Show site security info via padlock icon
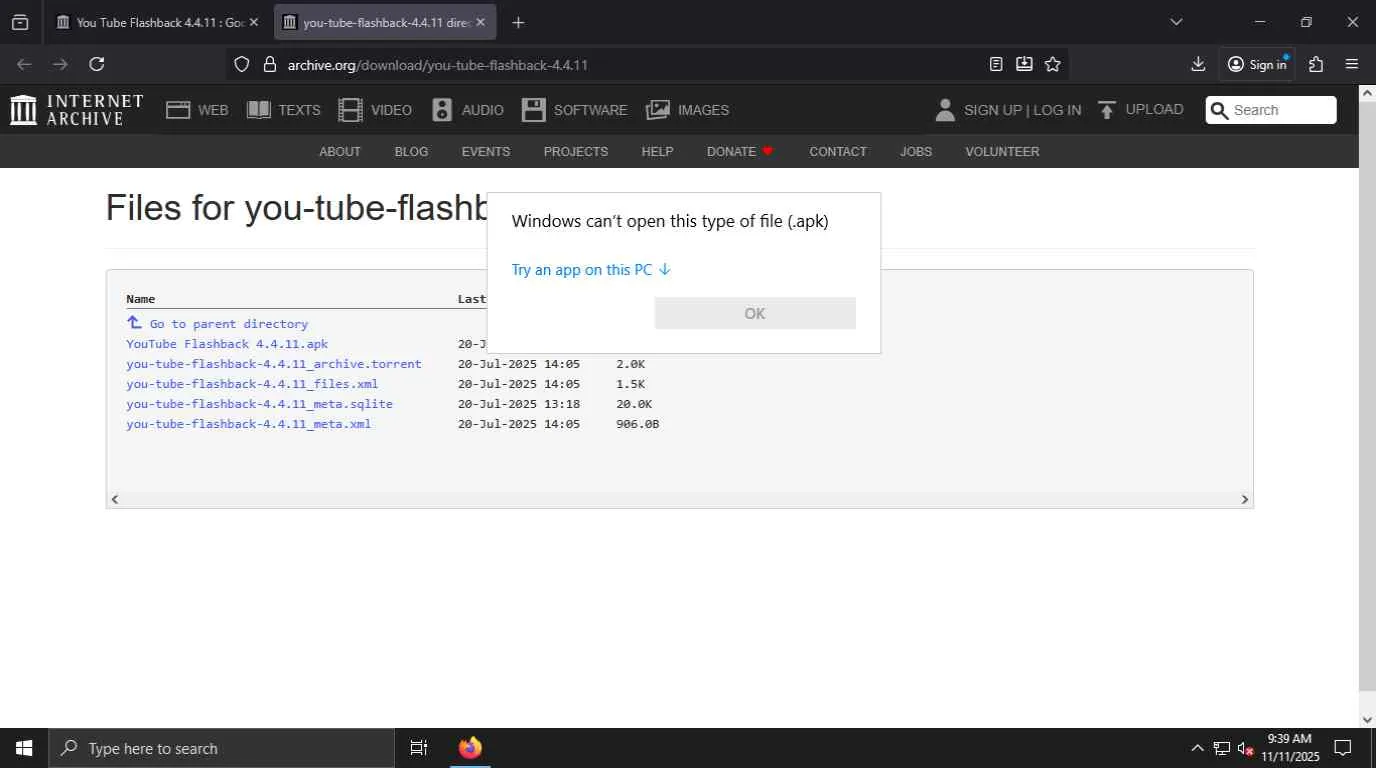This screenshot has height=768, width=1376. click(269, 64)
